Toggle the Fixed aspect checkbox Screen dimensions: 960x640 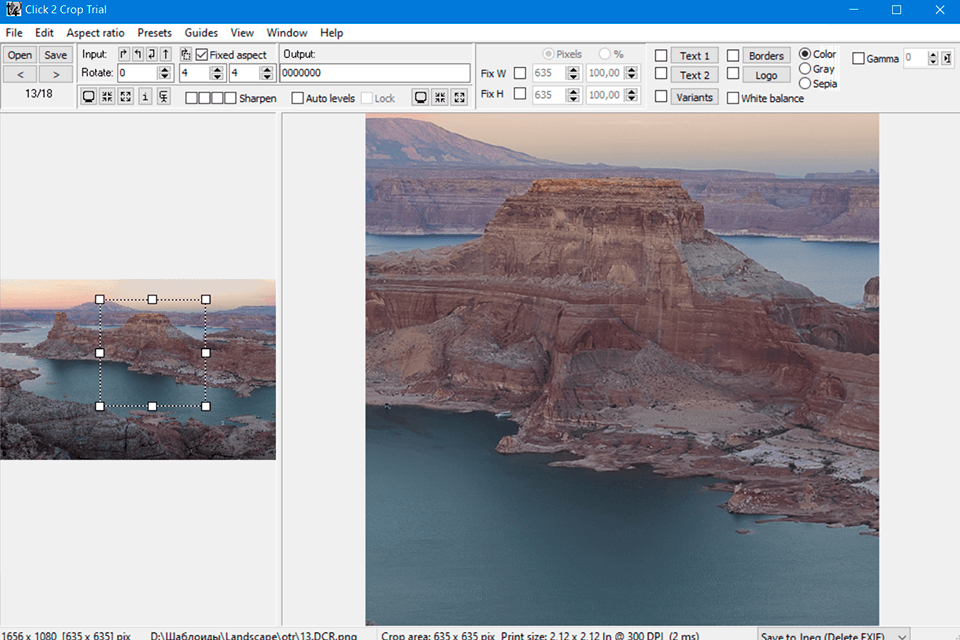pos(202,55)
